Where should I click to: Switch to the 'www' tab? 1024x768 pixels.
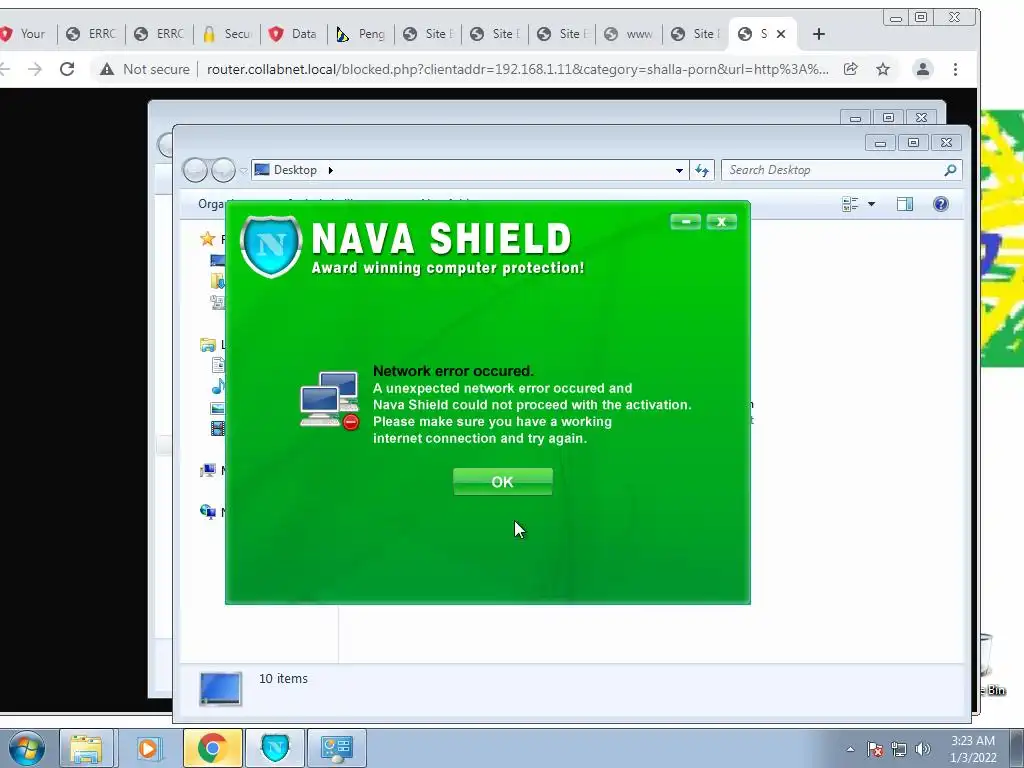pos(628,34)
